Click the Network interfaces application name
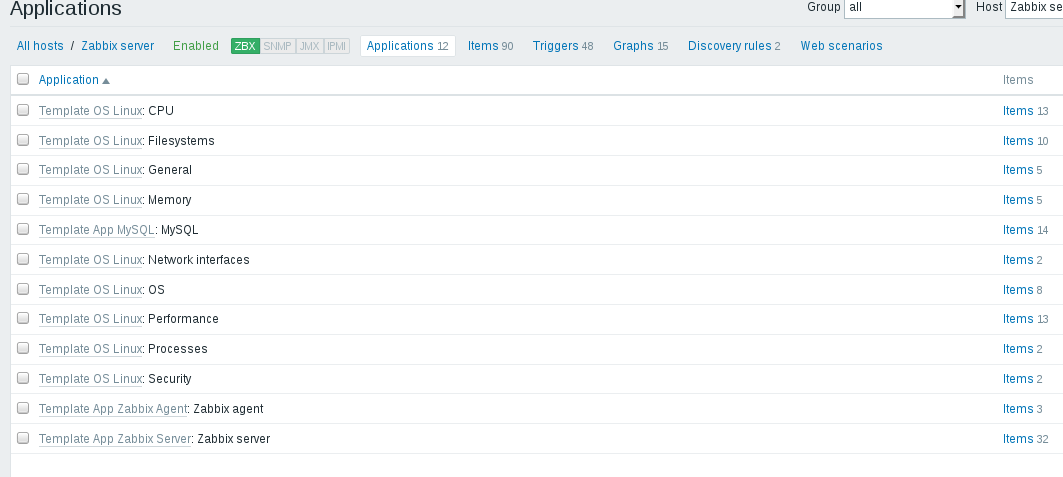 coord(199,260)
